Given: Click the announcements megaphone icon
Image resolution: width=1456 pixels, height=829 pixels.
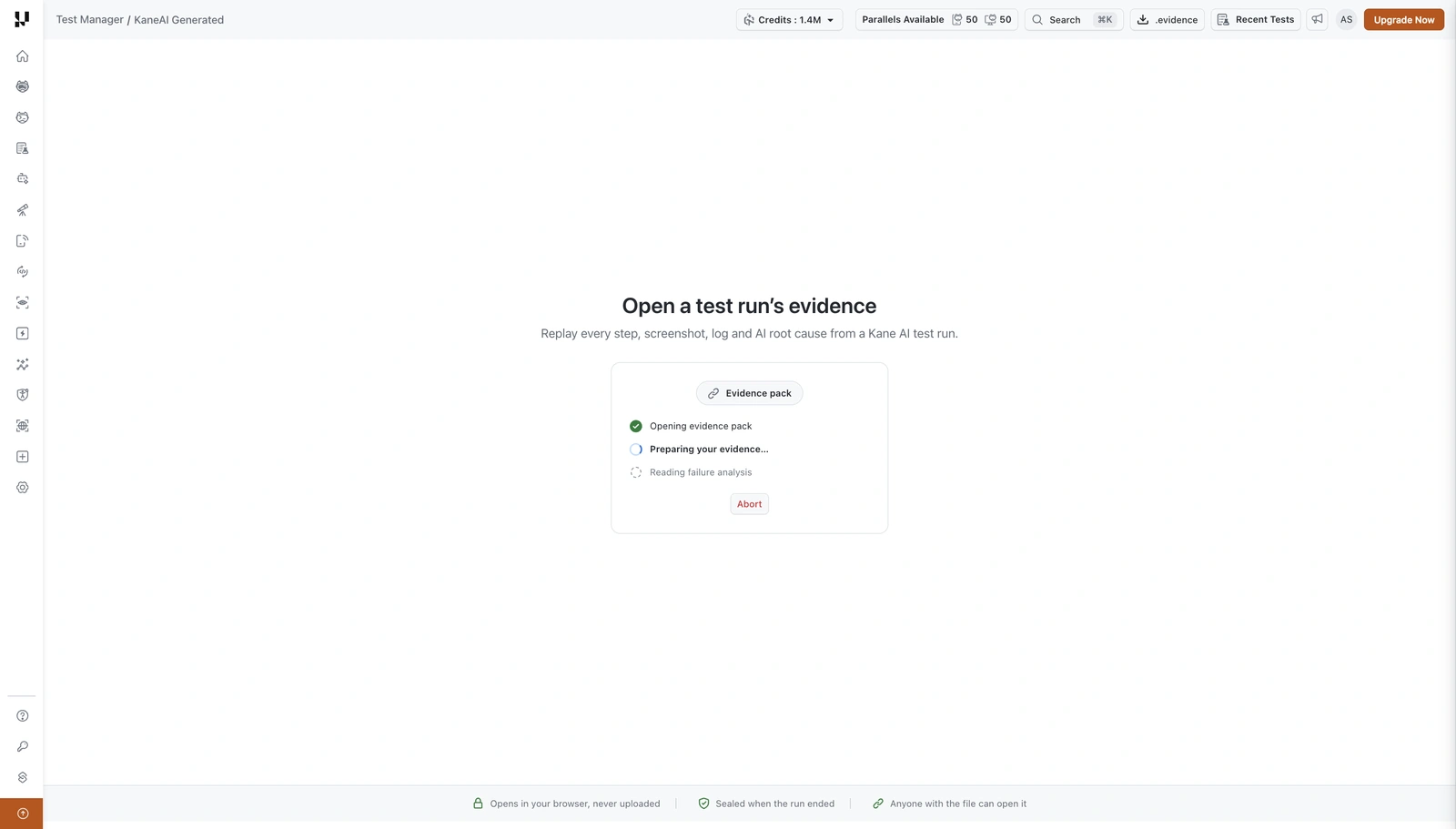Looking at the screenshot, I should (x=1317, y=19).
